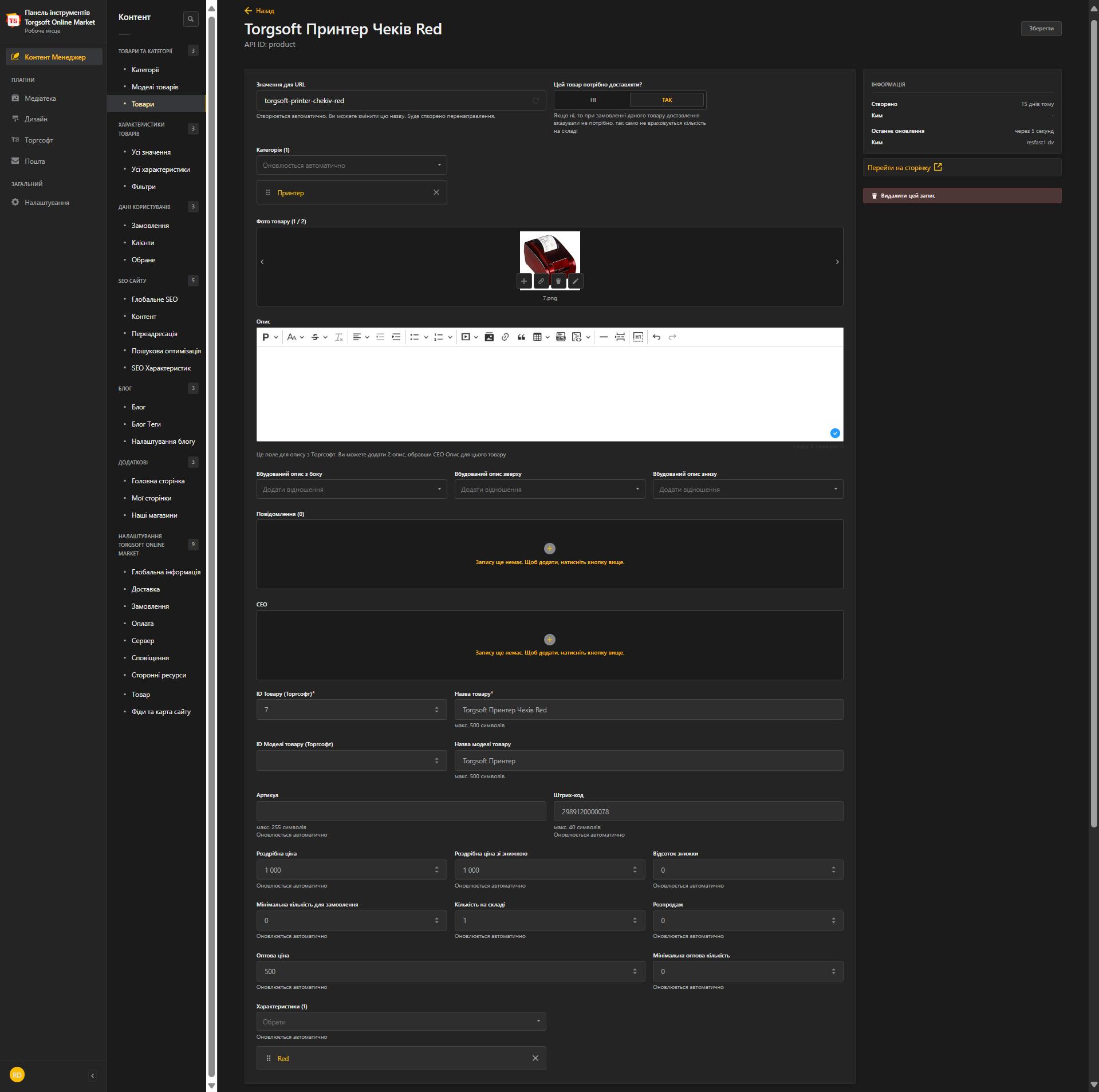Go back via Назад link
This screenshot has height=1092, width=1099.
259,11
